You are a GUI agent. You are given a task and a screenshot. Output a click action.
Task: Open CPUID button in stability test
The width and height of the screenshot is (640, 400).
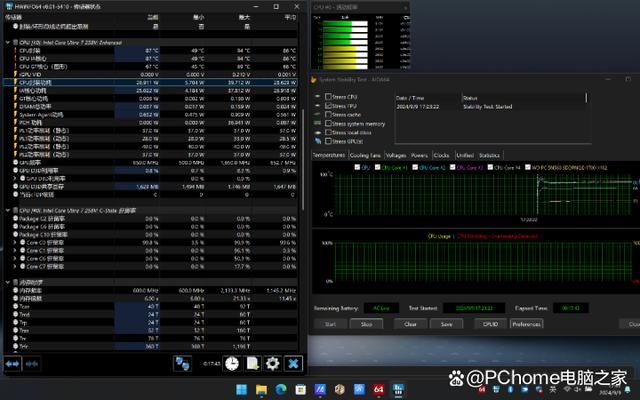(x=490, y=324)
